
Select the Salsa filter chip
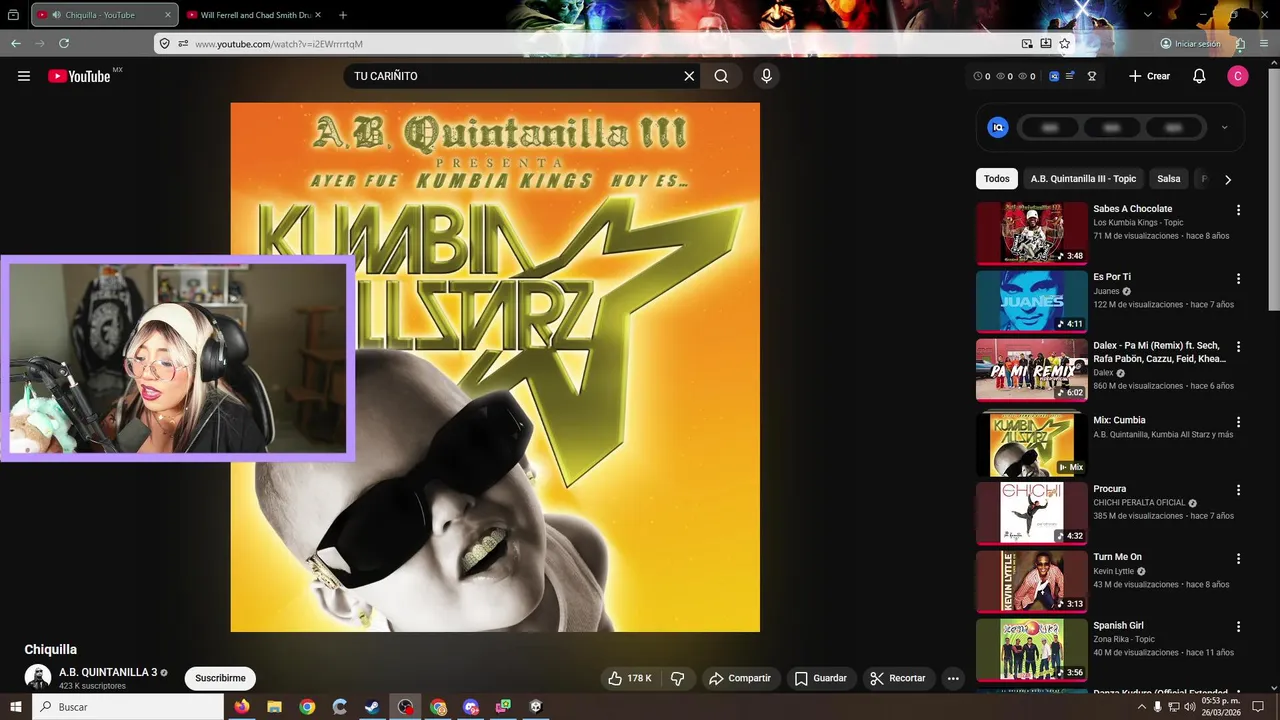coord(1169,179)
